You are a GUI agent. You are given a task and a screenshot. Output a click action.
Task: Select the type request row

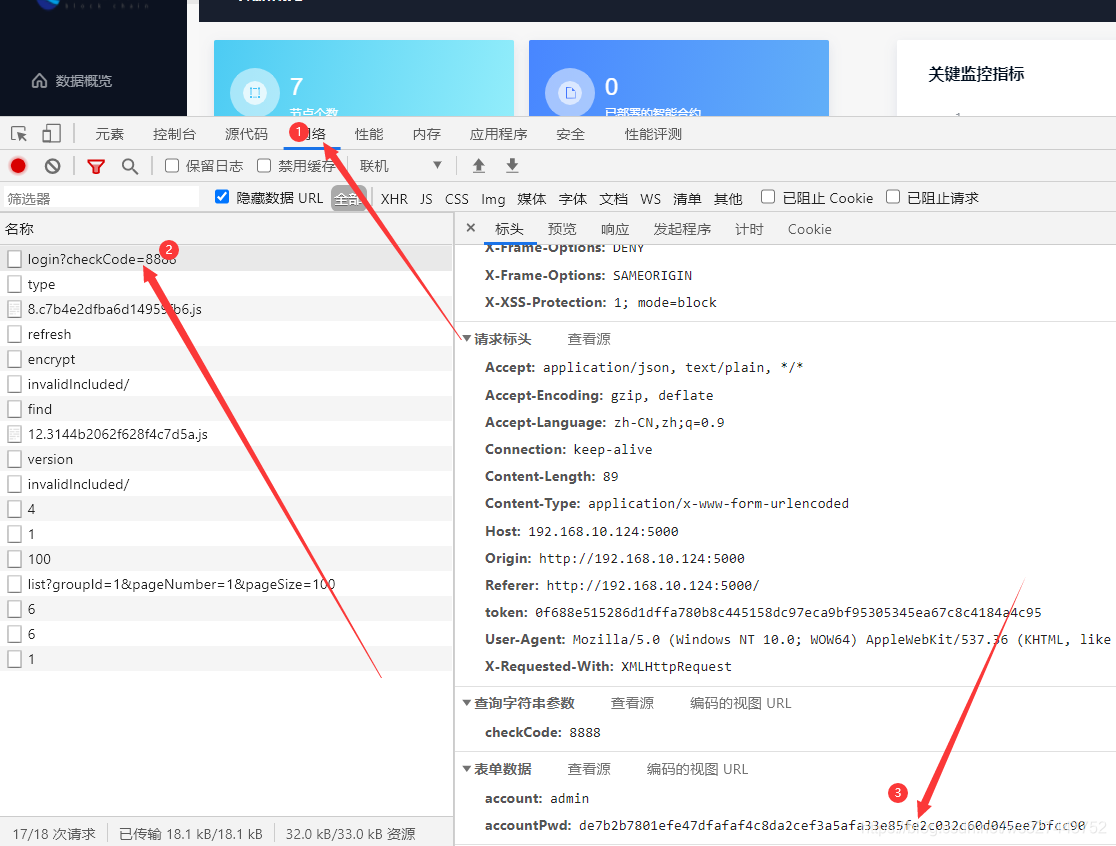(226, 284)
